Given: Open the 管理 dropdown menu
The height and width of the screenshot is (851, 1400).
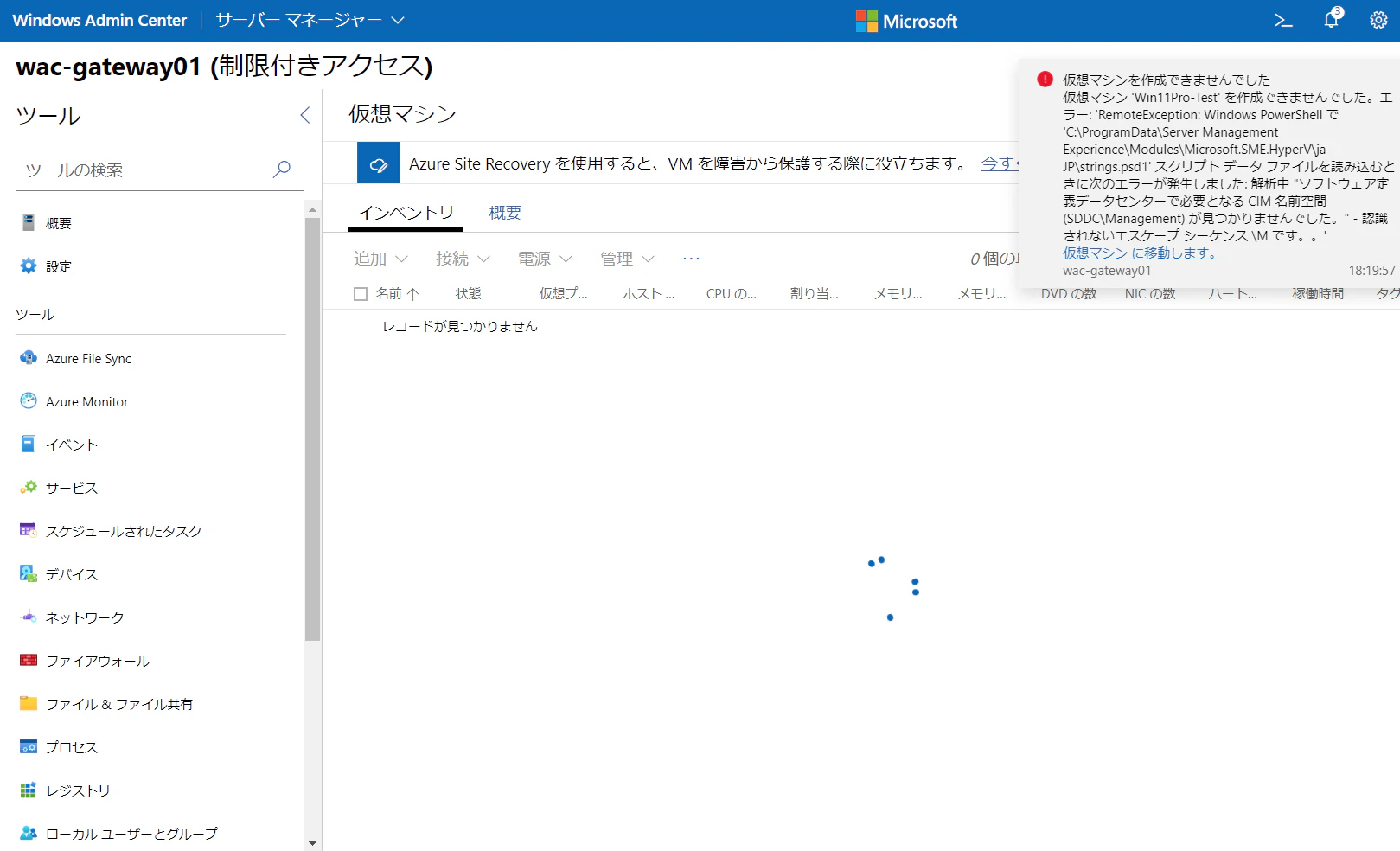Looking at the screenshot, I should [627, 259].
